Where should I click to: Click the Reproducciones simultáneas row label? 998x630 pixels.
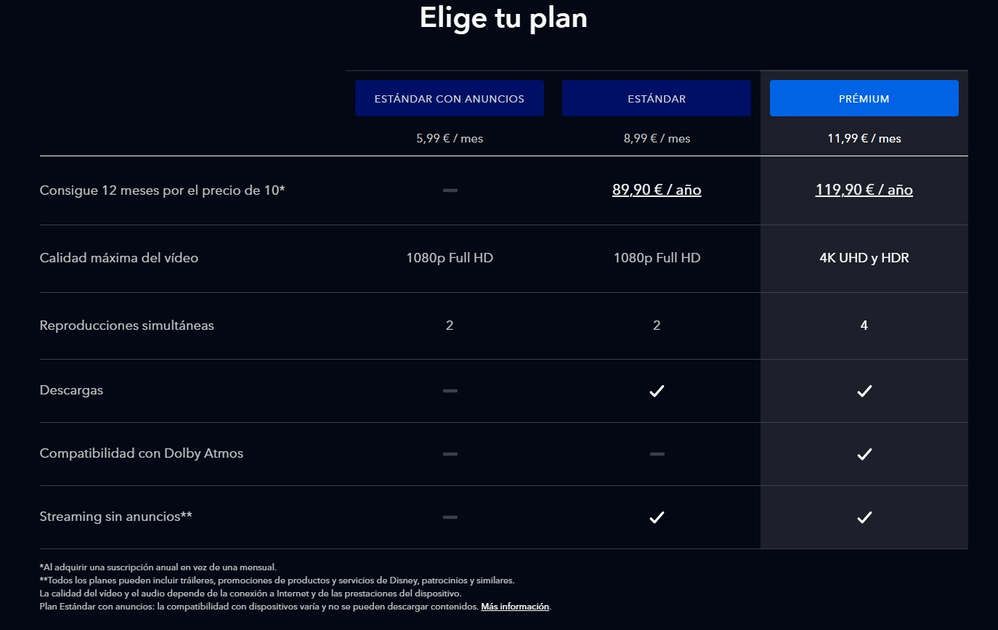coord(127,325)
